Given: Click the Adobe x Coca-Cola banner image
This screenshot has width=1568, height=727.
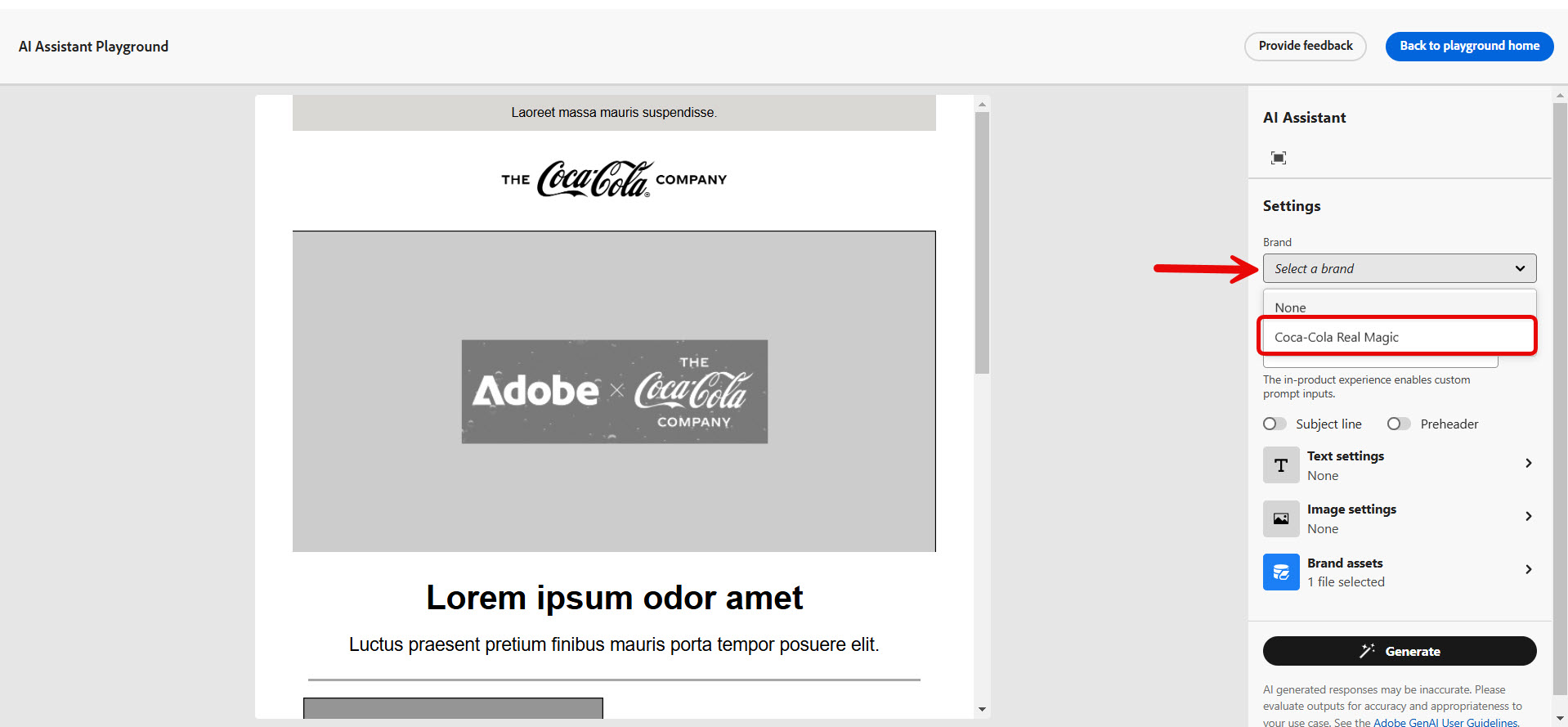Looking at the screenshot, I should (x=614, y=392).
